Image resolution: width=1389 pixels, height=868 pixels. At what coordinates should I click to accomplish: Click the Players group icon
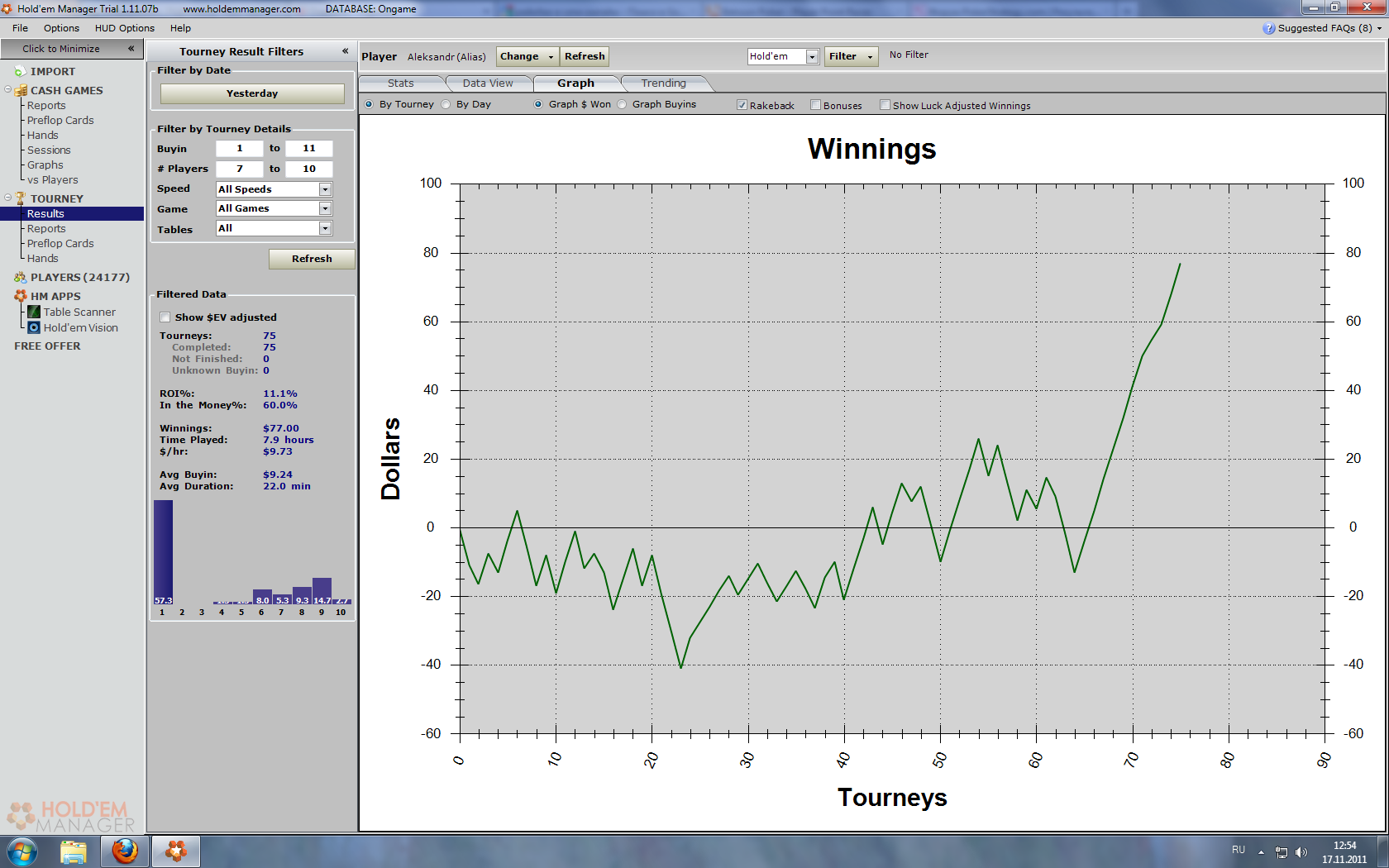coord(21,278)
